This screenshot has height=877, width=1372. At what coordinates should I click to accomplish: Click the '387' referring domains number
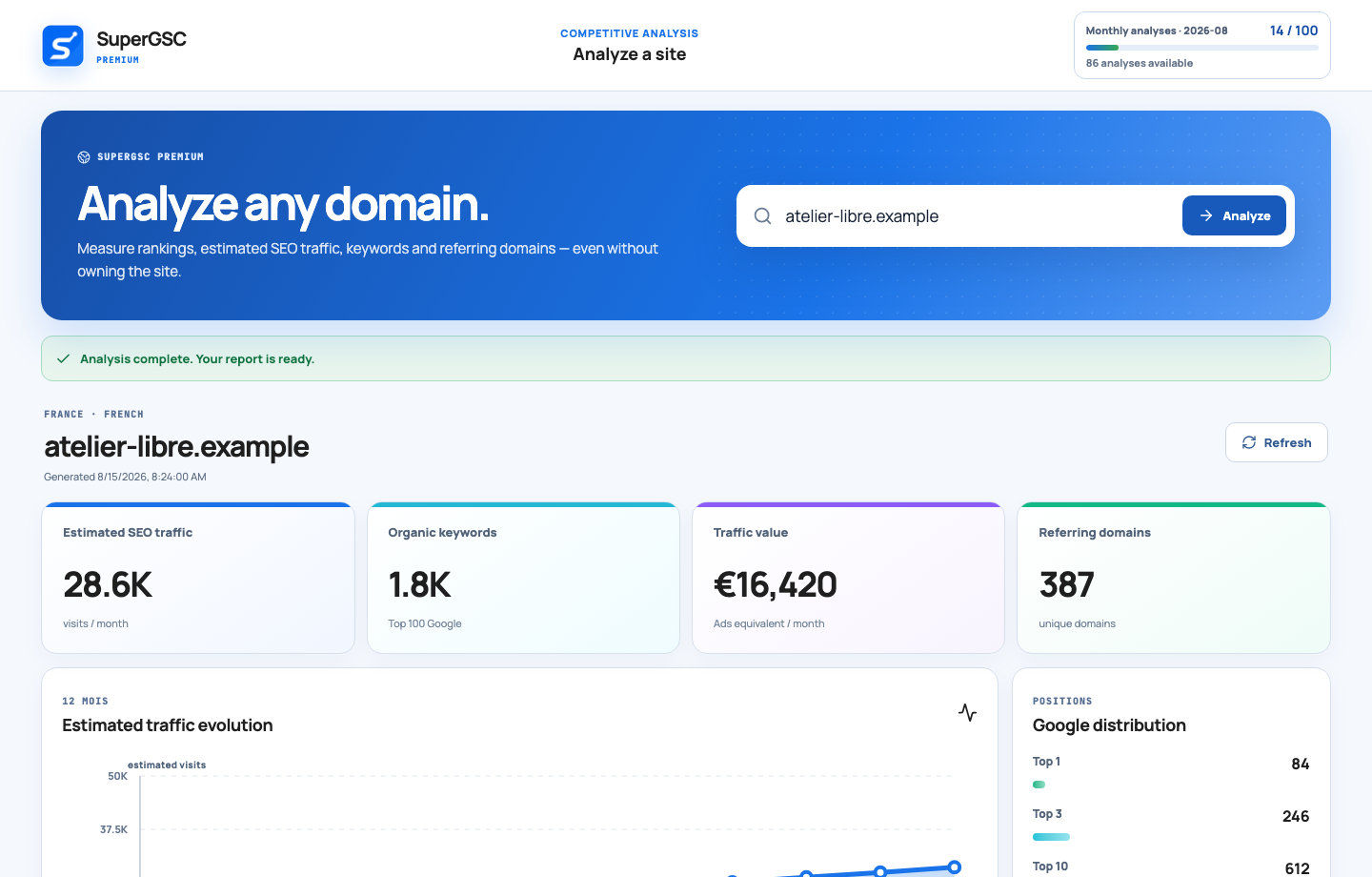pos(1066,584)
